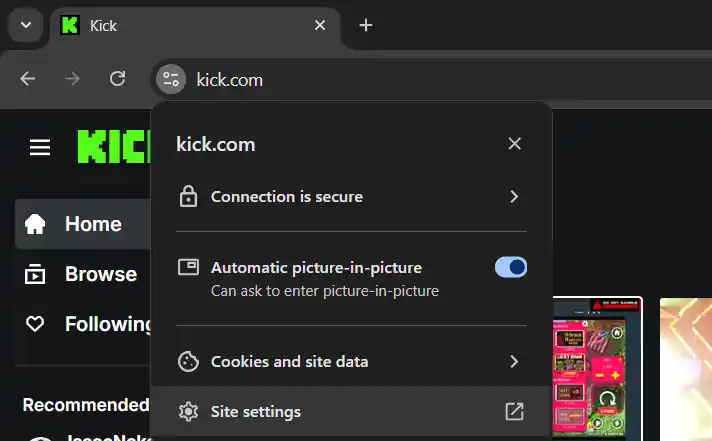Click 'Can ask to enter picture-in-picture' text
Viewport: 712px width, 441px height.
pyautogui.click(x=325, y=291)
